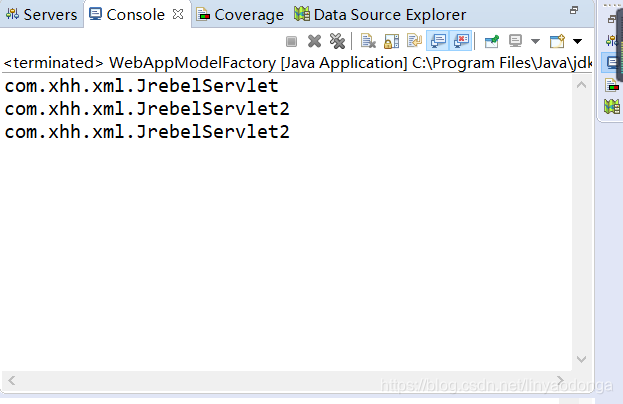
Task: Click the Remove Launch single X icon
Action: 314,41
